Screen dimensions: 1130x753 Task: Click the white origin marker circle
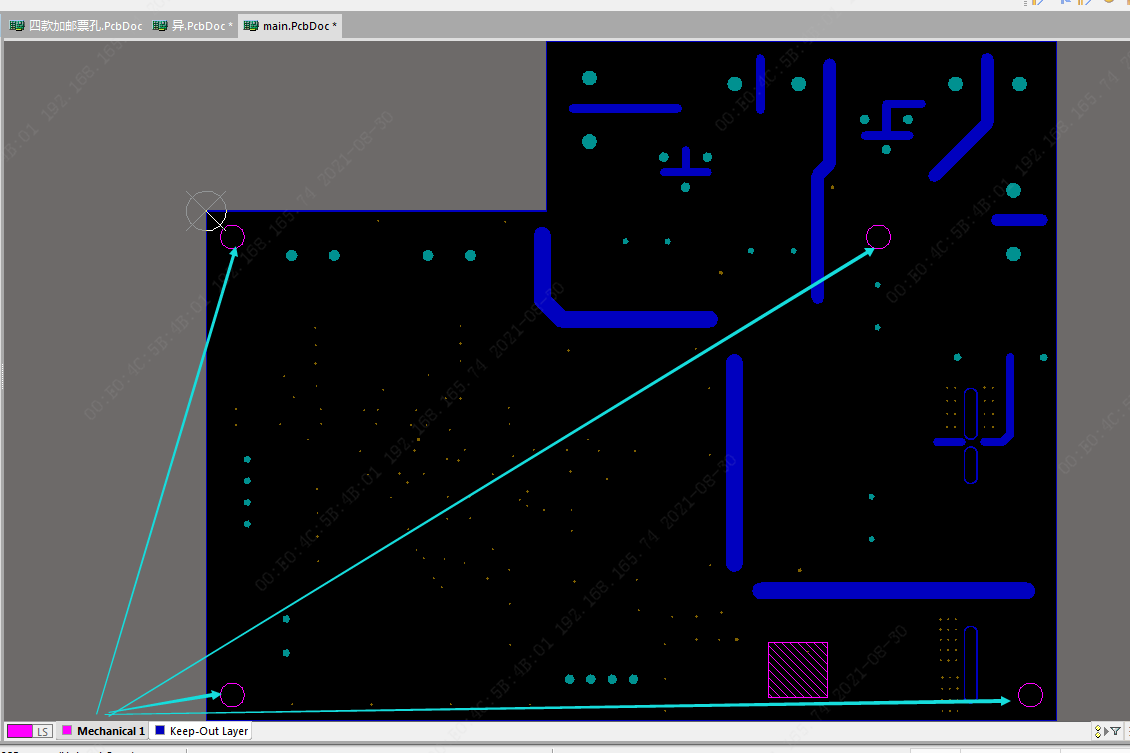(x=206, y=210)
